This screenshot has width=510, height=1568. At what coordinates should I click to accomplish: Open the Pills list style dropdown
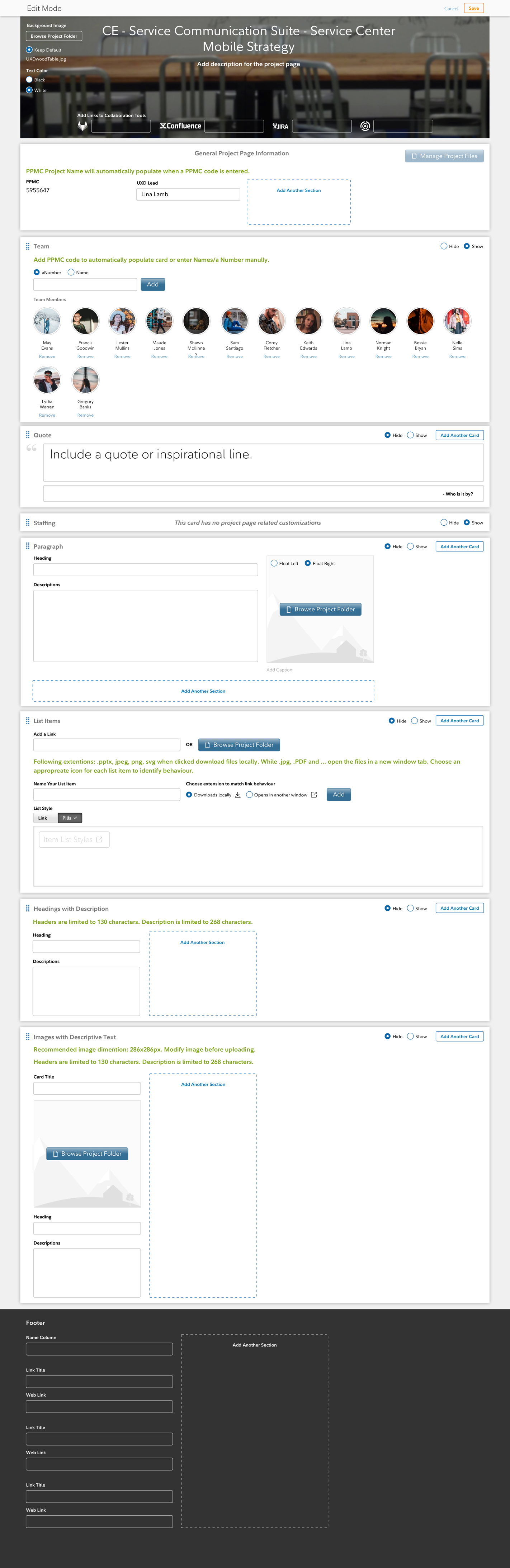click(69, 818)
